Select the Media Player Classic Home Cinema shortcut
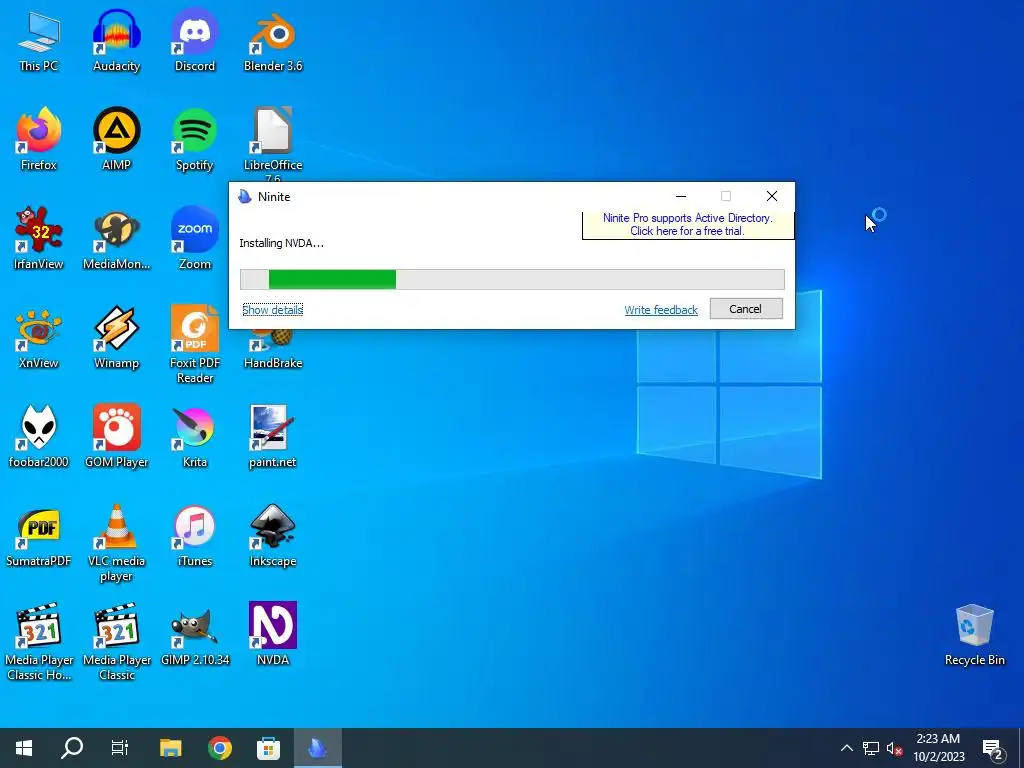Screen dimensions: 1024x768 [39, 641]
